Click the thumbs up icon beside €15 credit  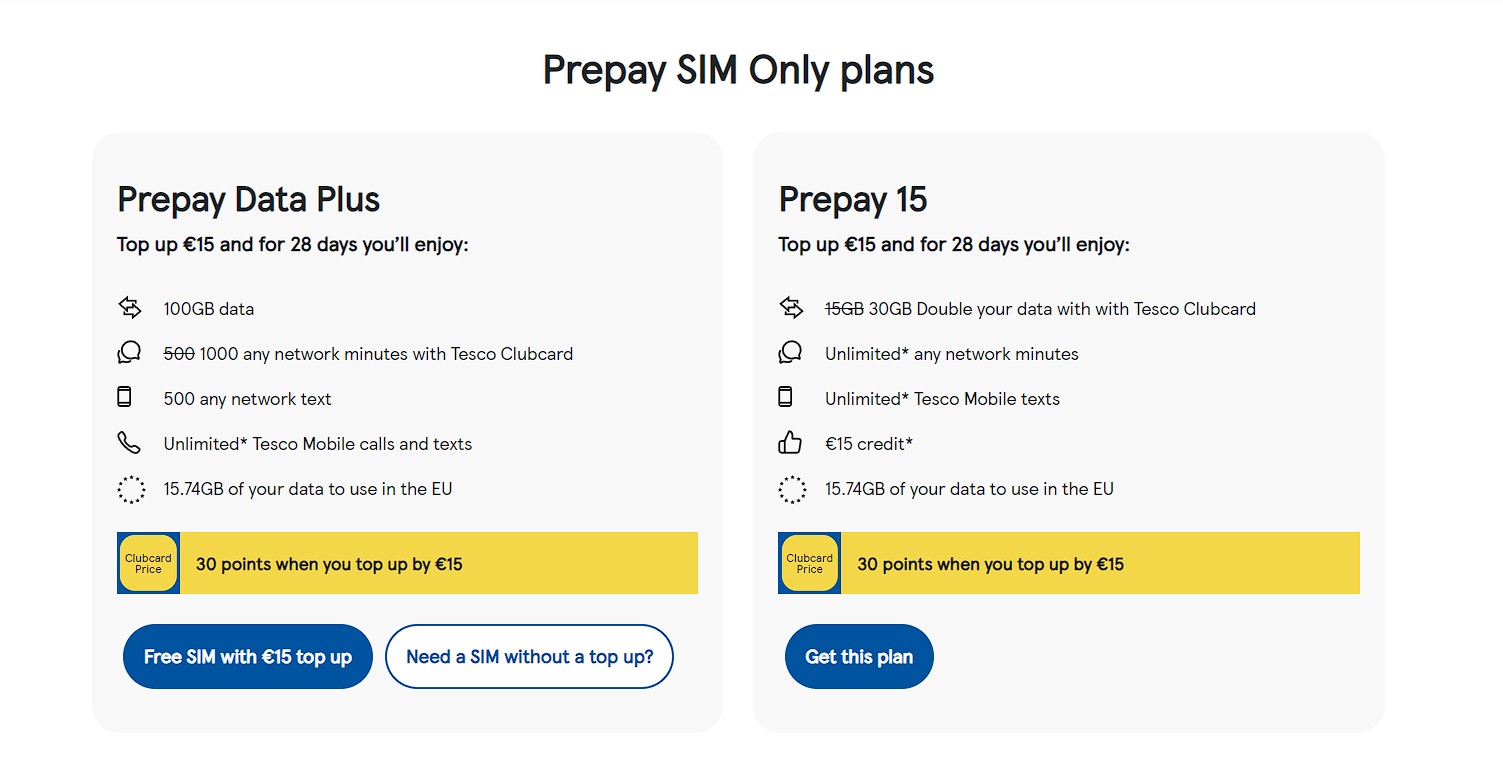click(791, 442)
